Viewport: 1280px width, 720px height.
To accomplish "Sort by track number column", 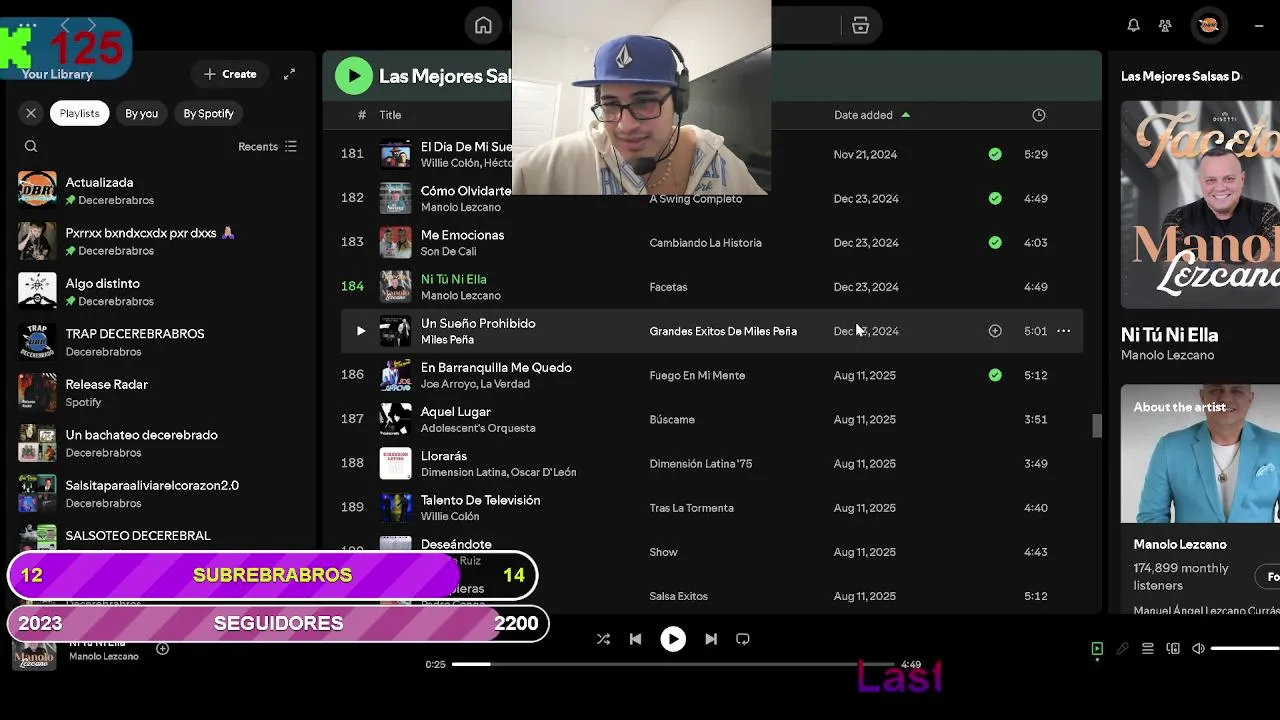I will pyautogui.click(x=361, y=115).
